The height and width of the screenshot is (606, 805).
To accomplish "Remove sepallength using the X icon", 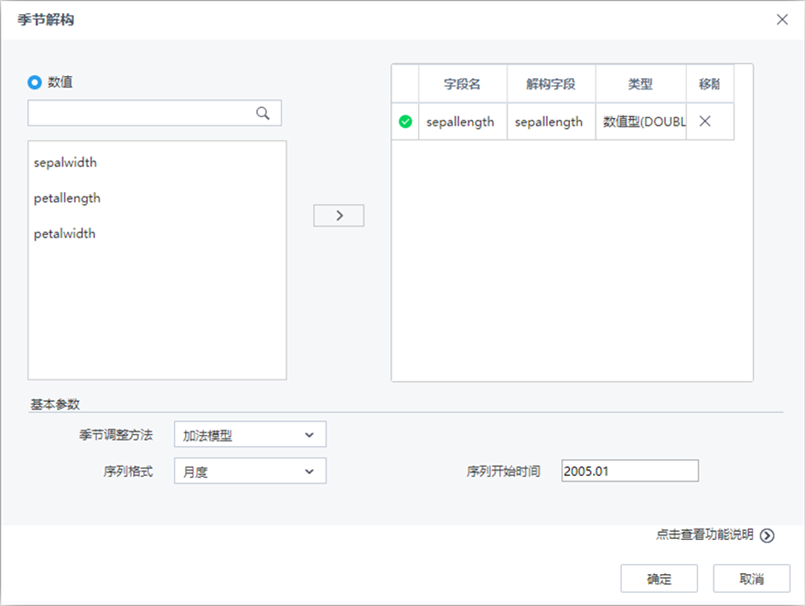I will coord(706,121).
